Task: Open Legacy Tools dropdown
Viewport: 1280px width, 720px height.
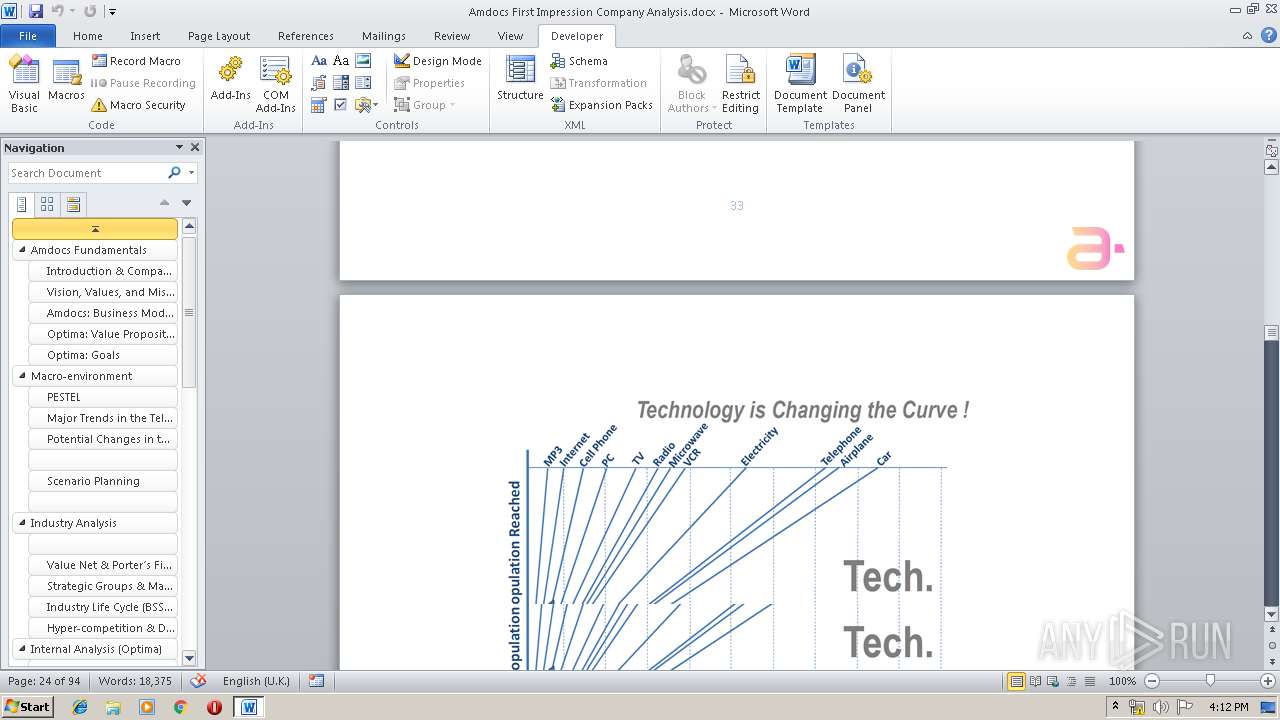Action: (x=366, y=105)
